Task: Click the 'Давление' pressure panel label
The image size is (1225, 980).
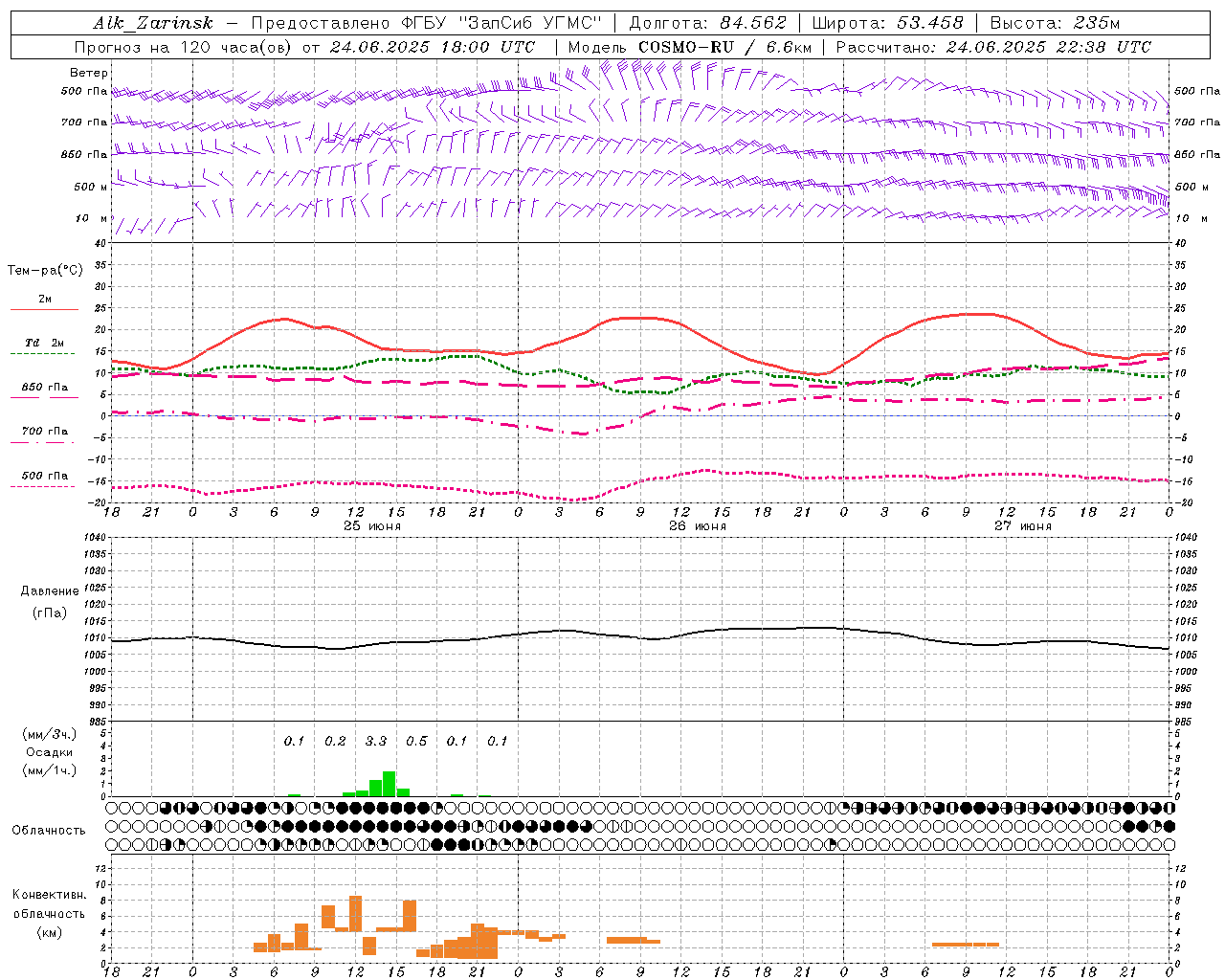Action: 50,591
